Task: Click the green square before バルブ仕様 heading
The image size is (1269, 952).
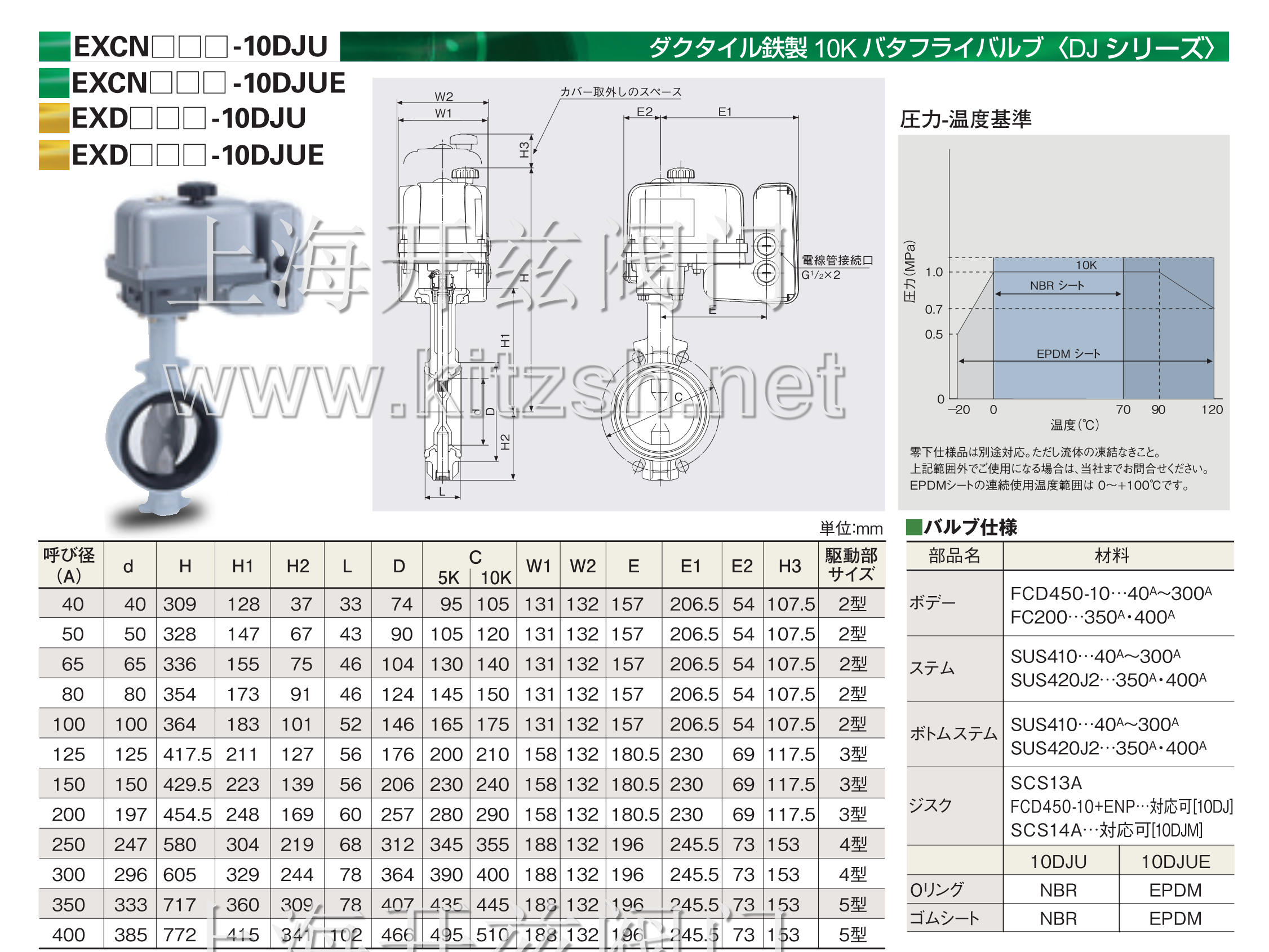Action: [x=913, y=527]
